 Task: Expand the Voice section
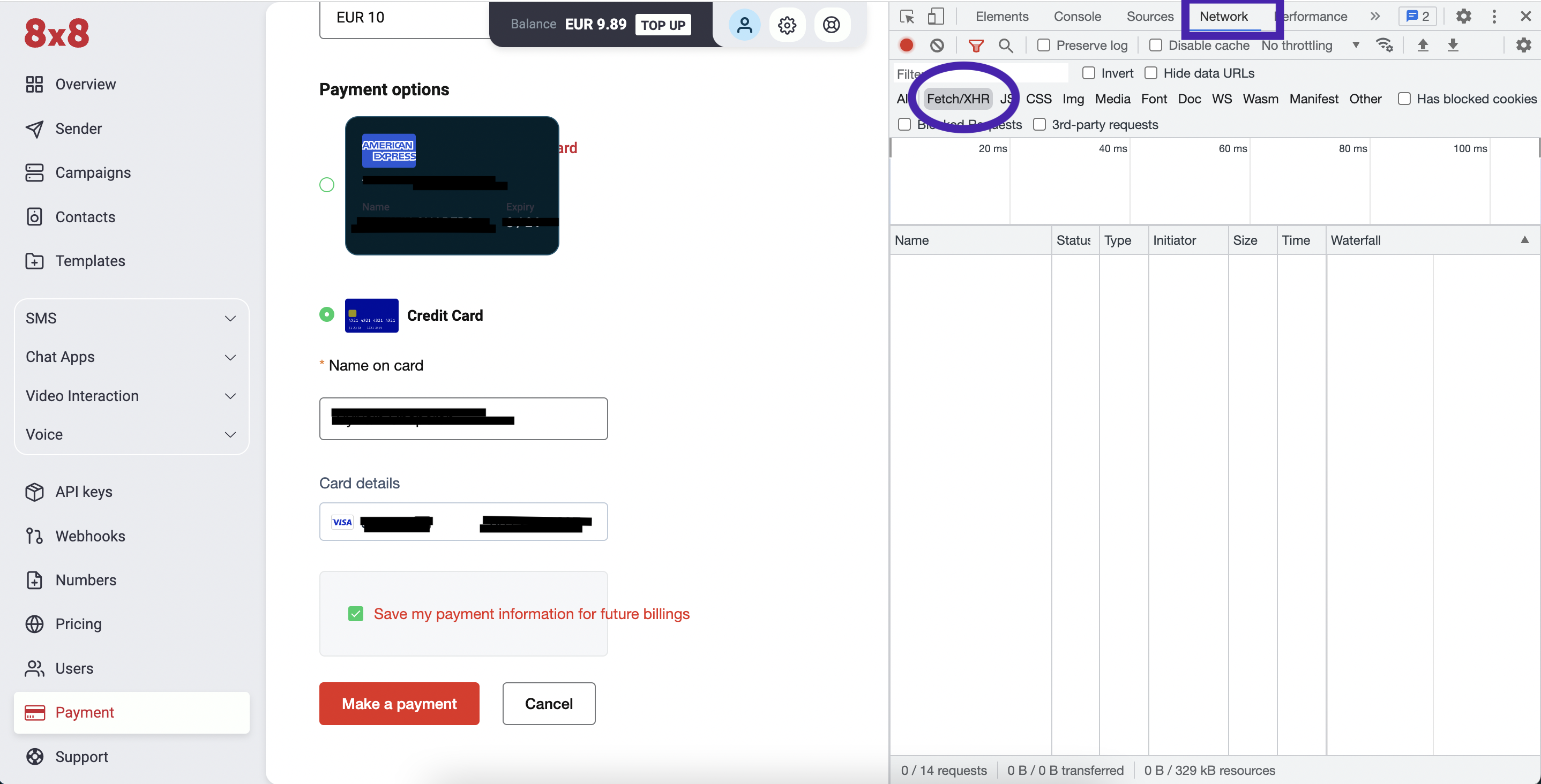pyautogui.click(x=131, y=434)
